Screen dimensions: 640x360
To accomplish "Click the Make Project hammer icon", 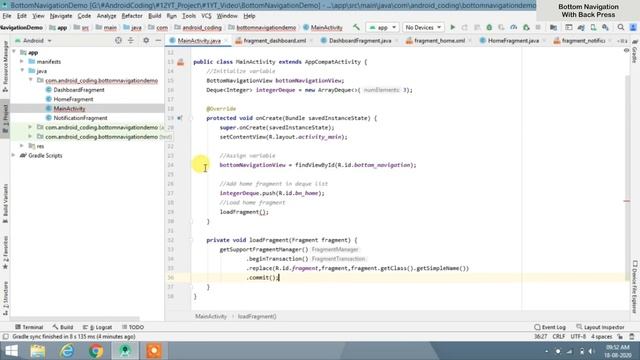I will click(356, 27).
